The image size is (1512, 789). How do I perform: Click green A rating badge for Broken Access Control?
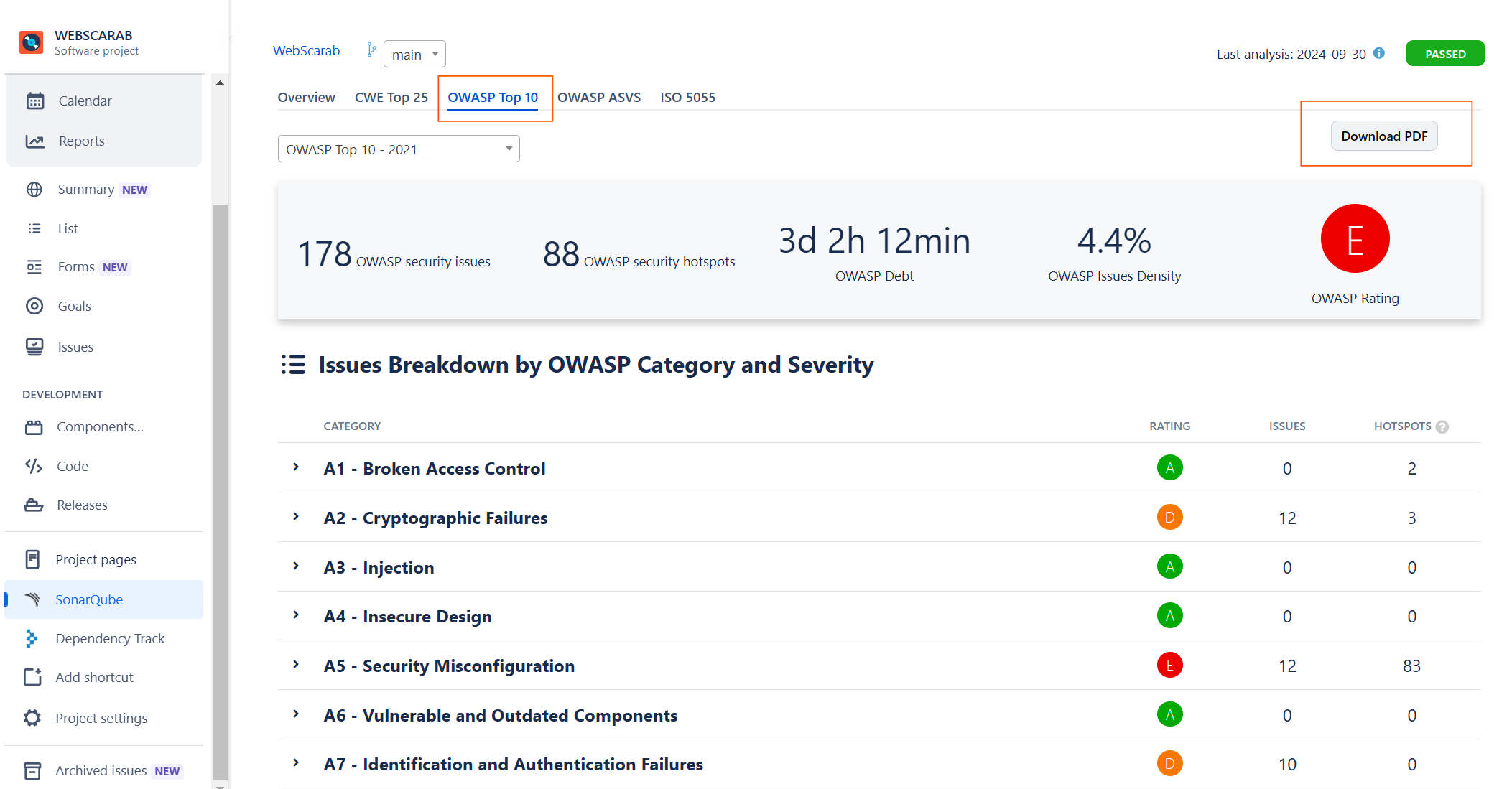(1169, 467)
